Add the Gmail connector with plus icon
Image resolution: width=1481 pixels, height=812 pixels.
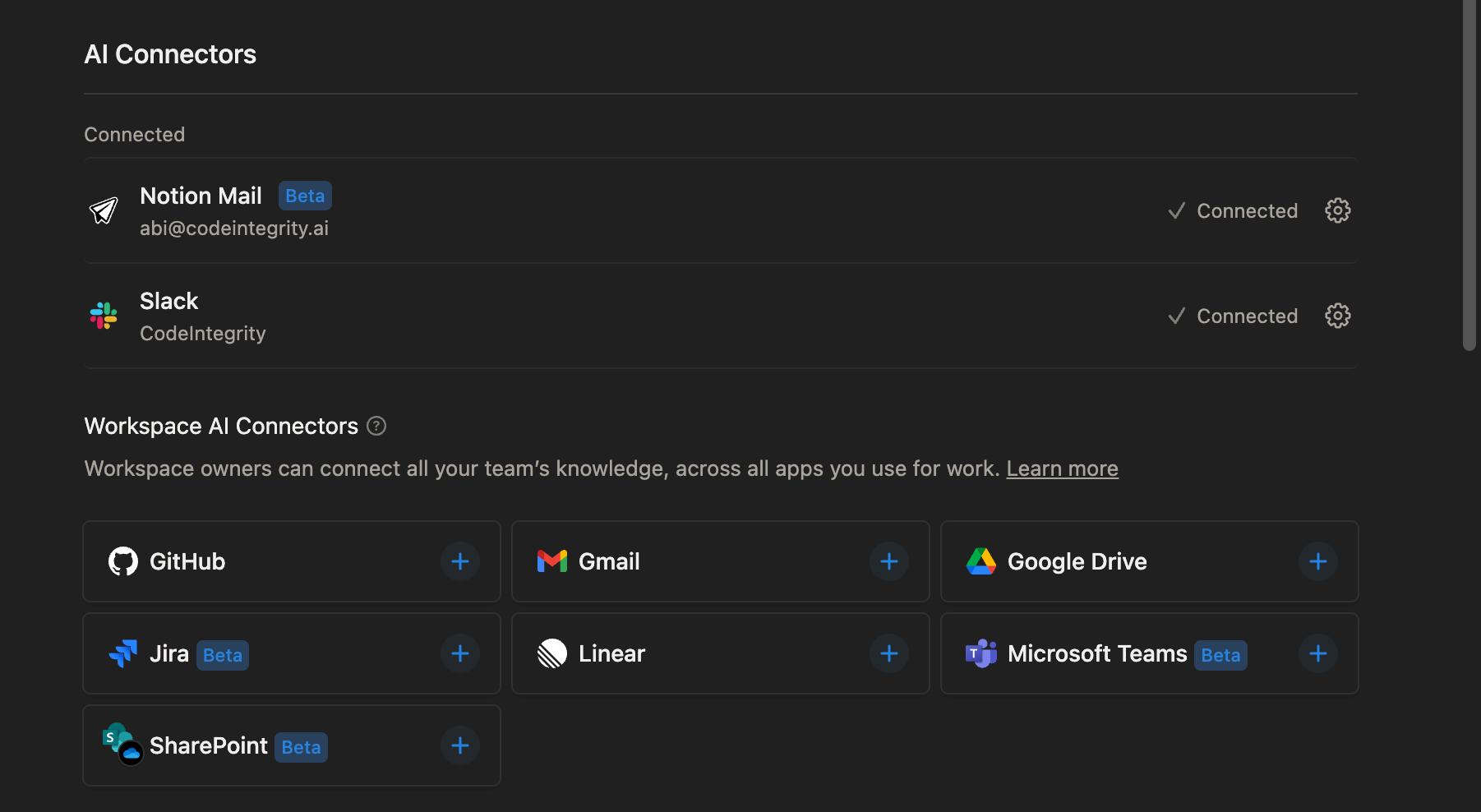888,561
